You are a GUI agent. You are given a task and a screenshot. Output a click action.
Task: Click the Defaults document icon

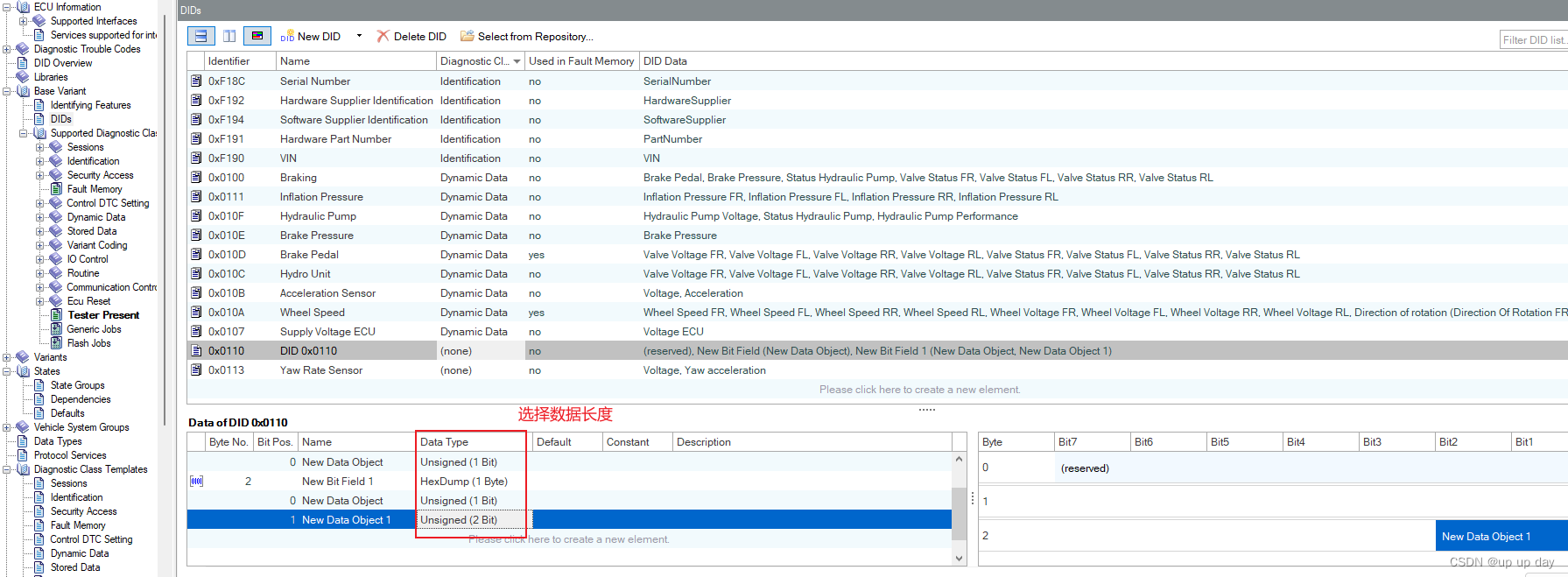pos(39,413)
